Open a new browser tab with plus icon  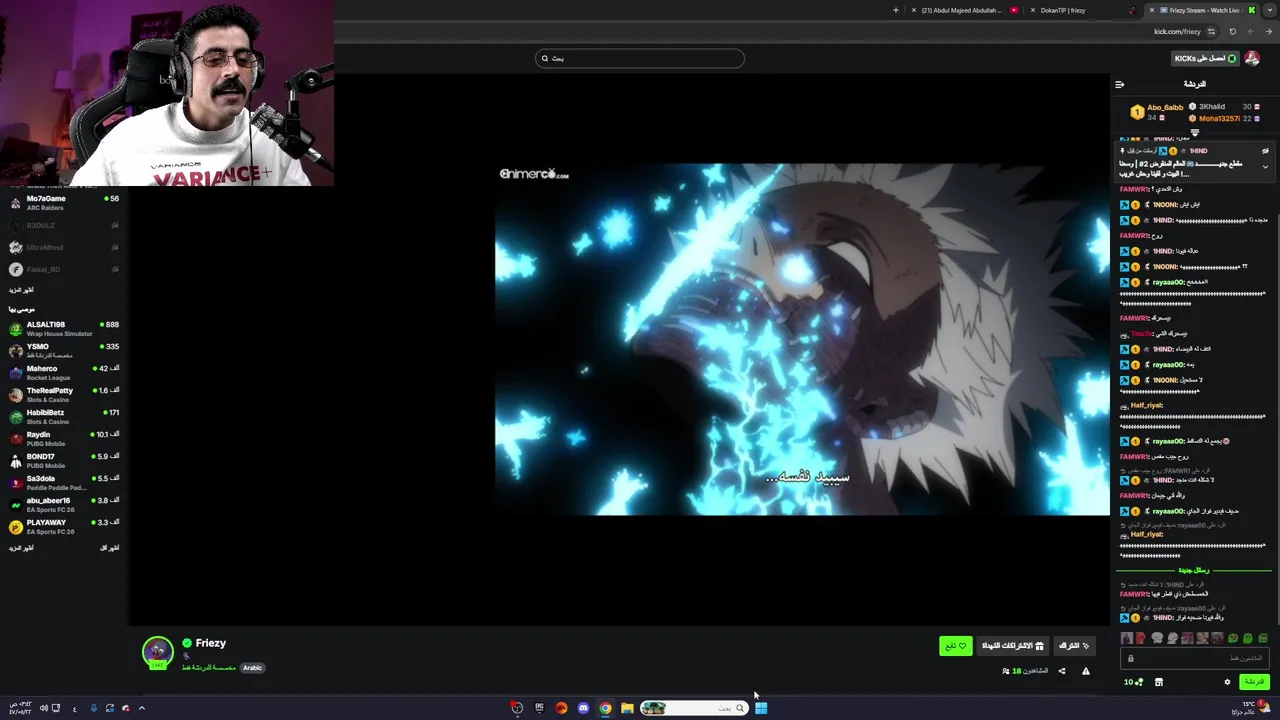(x=896, y=10)
